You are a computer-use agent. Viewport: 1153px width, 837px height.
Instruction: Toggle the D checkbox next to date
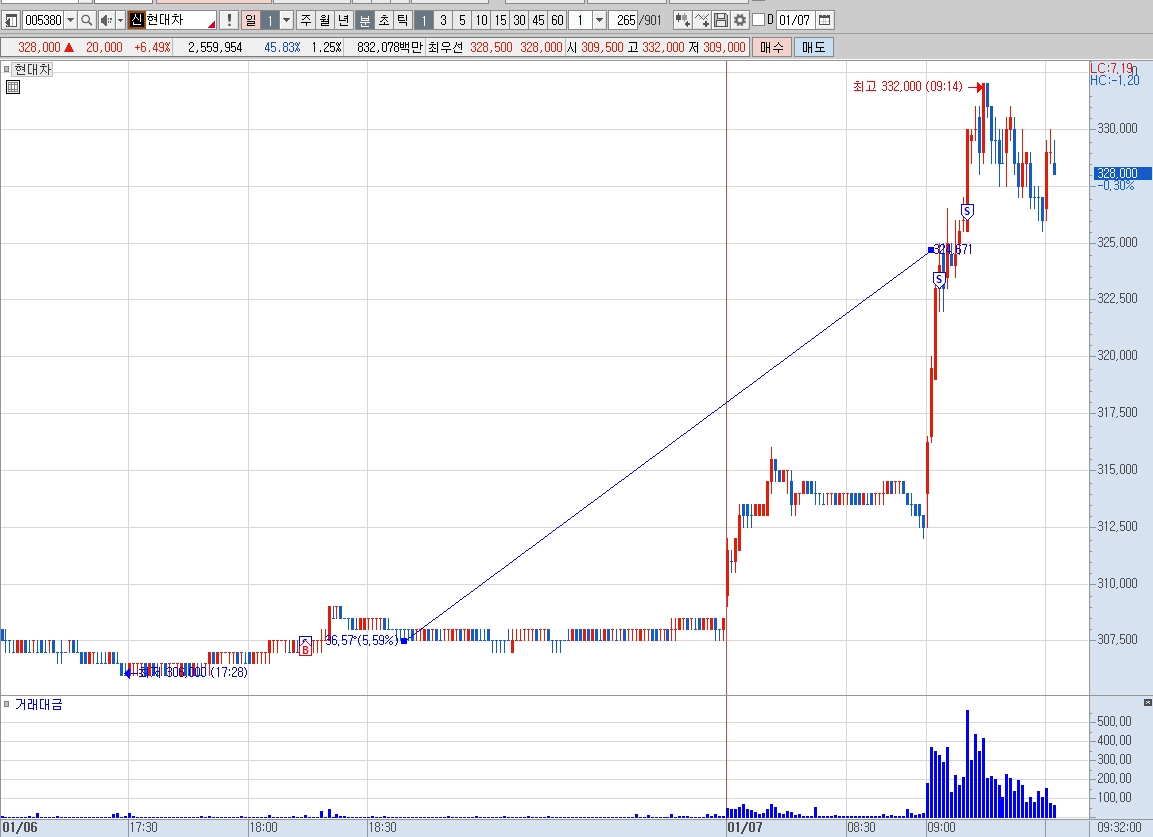click(x=759, y=20)
